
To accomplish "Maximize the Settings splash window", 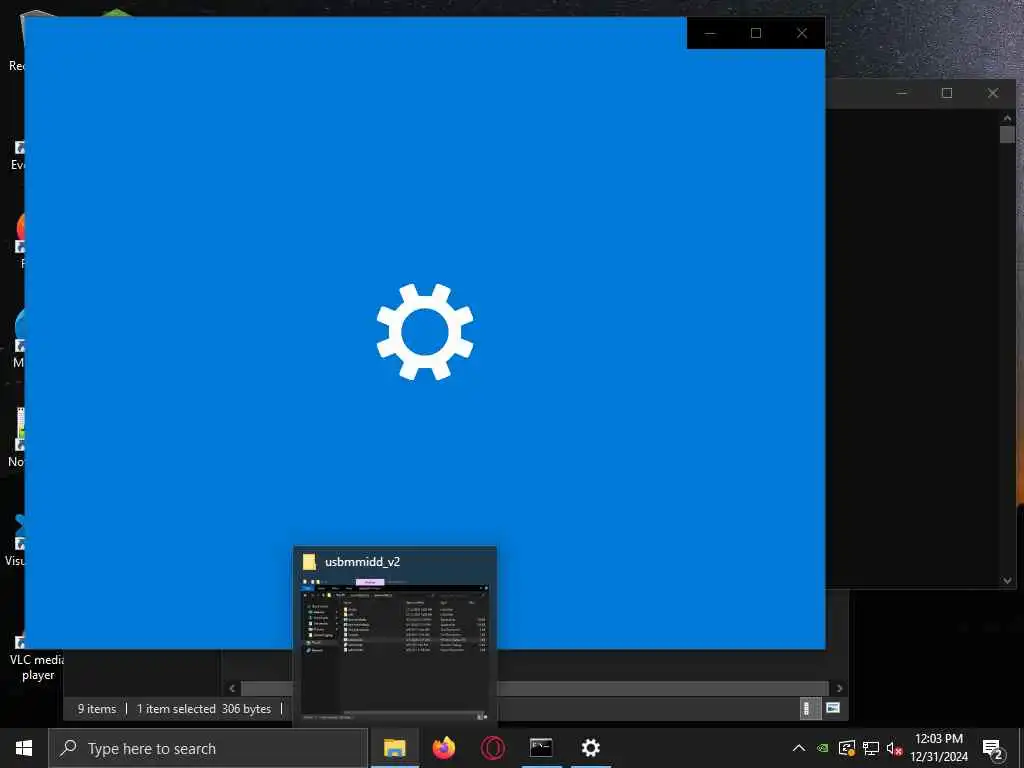I will (x=756, y=33).
